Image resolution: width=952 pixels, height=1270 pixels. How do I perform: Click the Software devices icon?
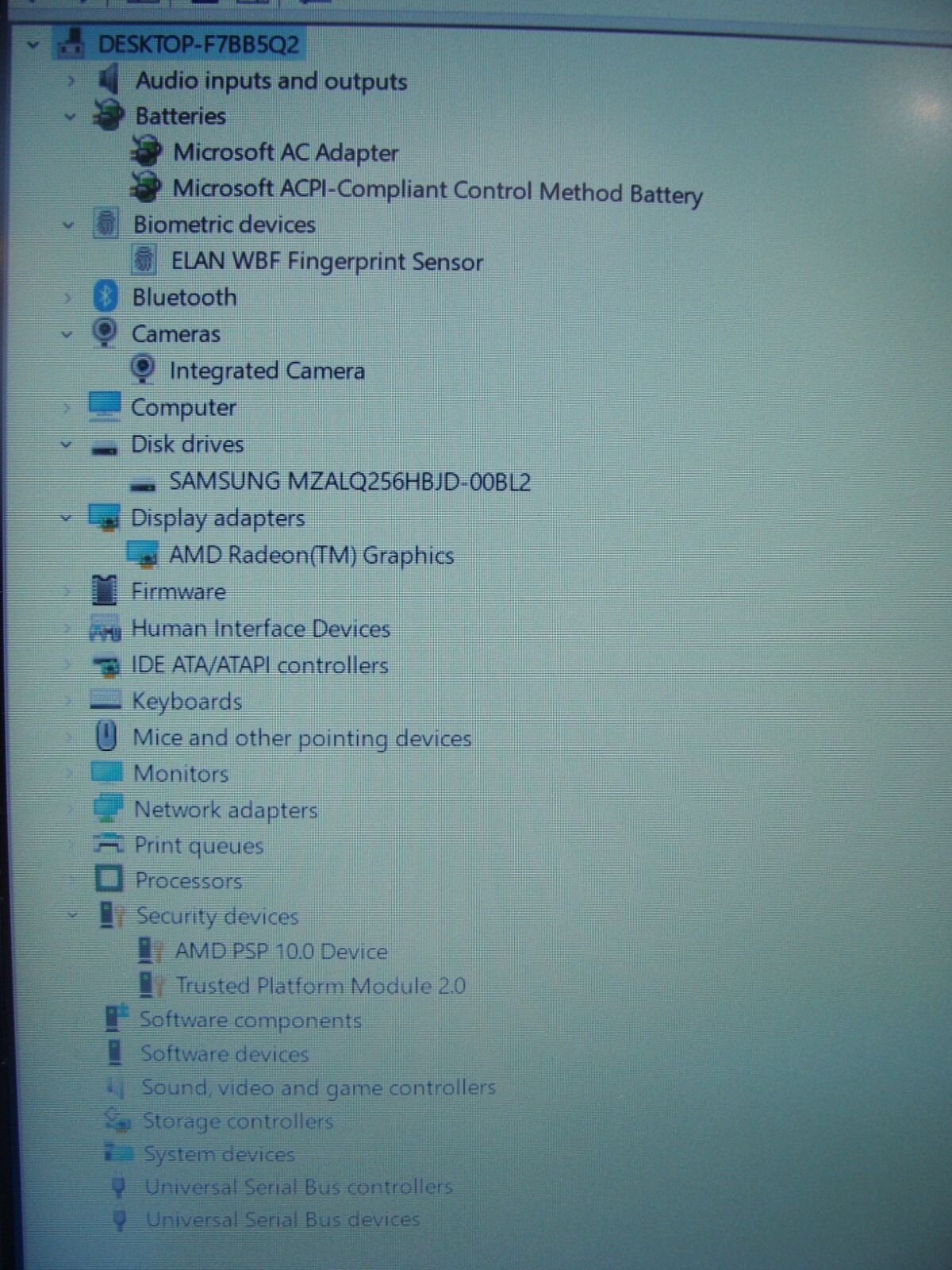pos(116,1053)
